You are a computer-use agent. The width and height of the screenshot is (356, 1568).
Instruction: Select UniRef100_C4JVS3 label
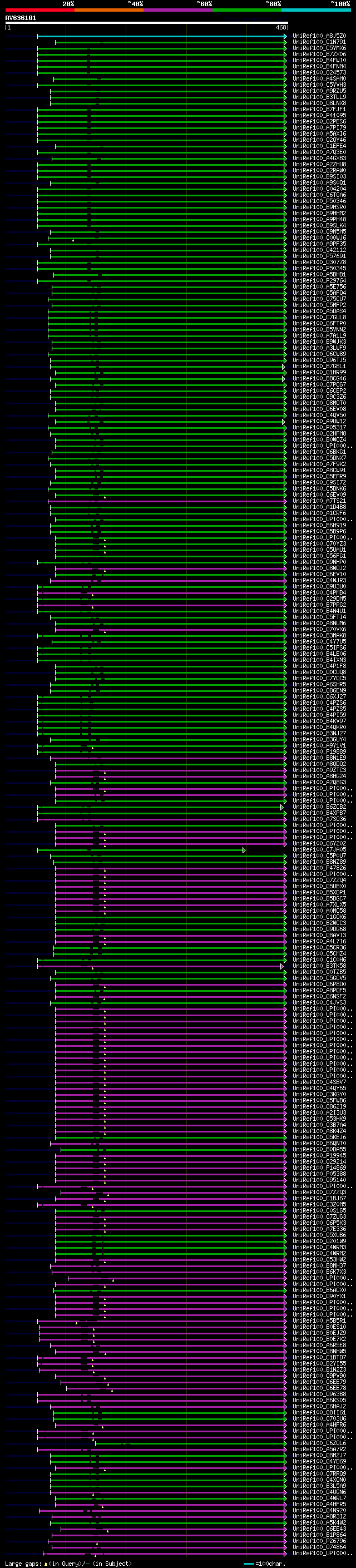click(319, 1003)
